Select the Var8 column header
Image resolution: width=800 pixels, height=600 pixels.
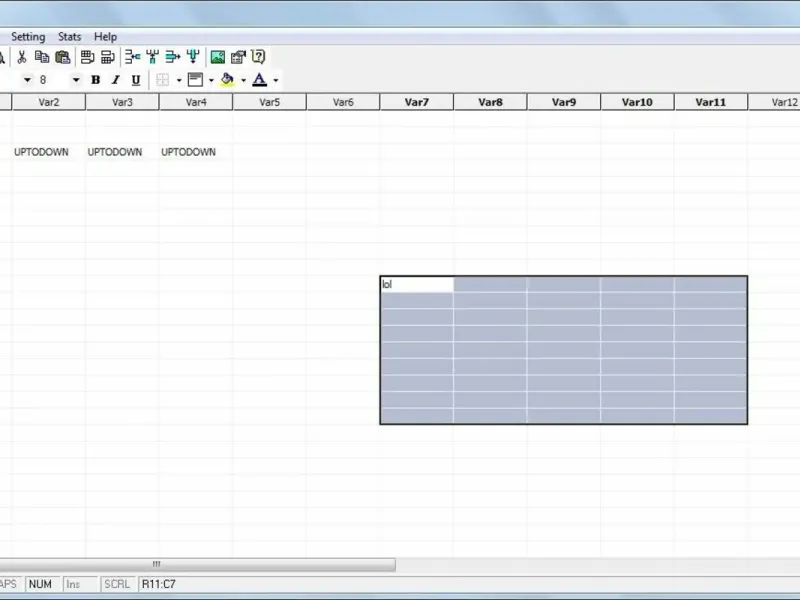490,102
